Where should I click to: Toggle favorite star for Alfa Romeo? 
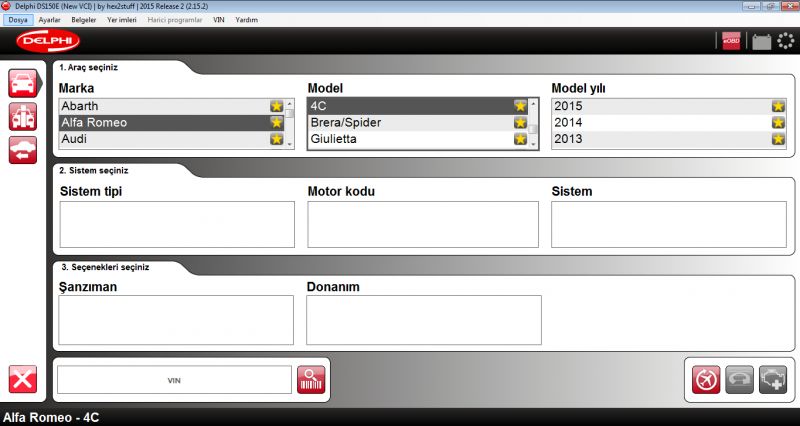[x=277, y=122]
